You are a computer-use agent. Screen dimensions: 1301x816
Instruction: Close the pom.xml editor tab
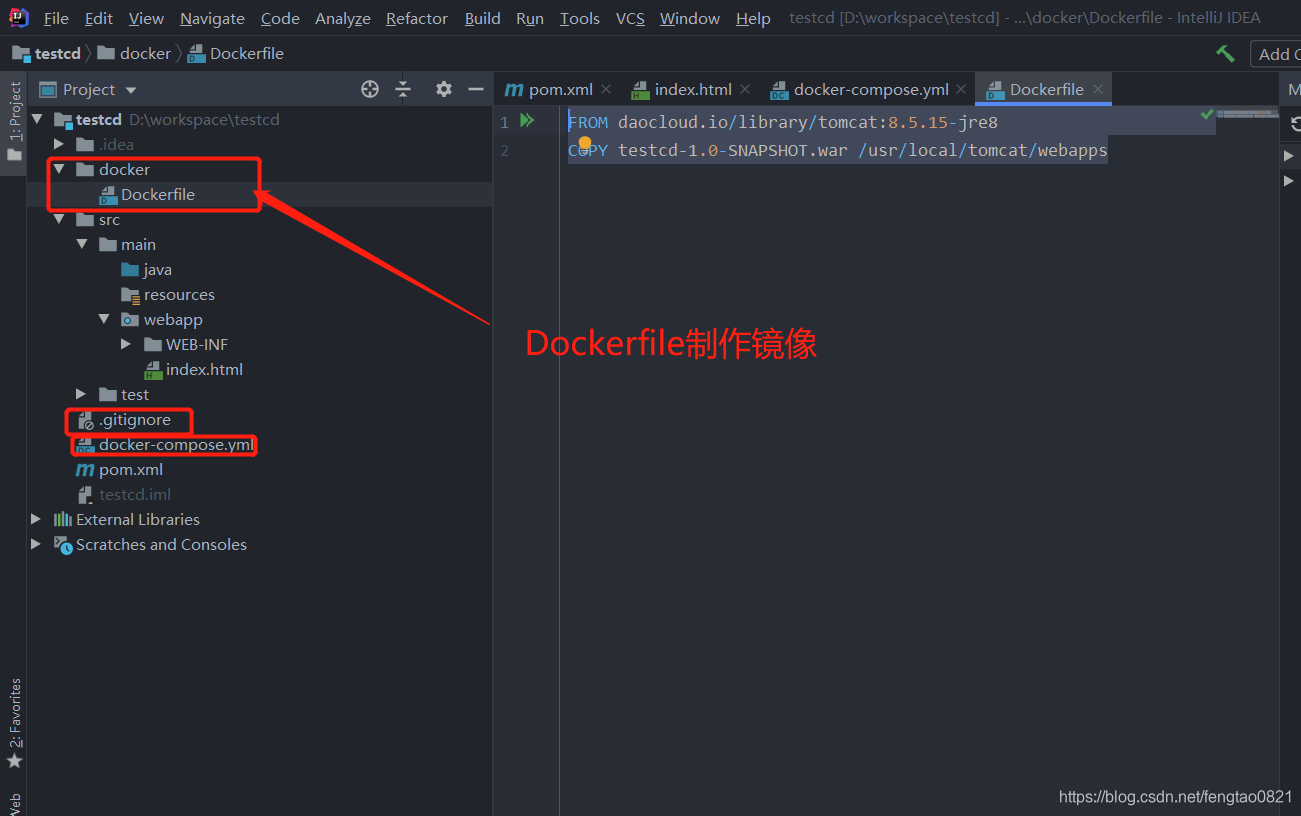click(x=606, y=89)
